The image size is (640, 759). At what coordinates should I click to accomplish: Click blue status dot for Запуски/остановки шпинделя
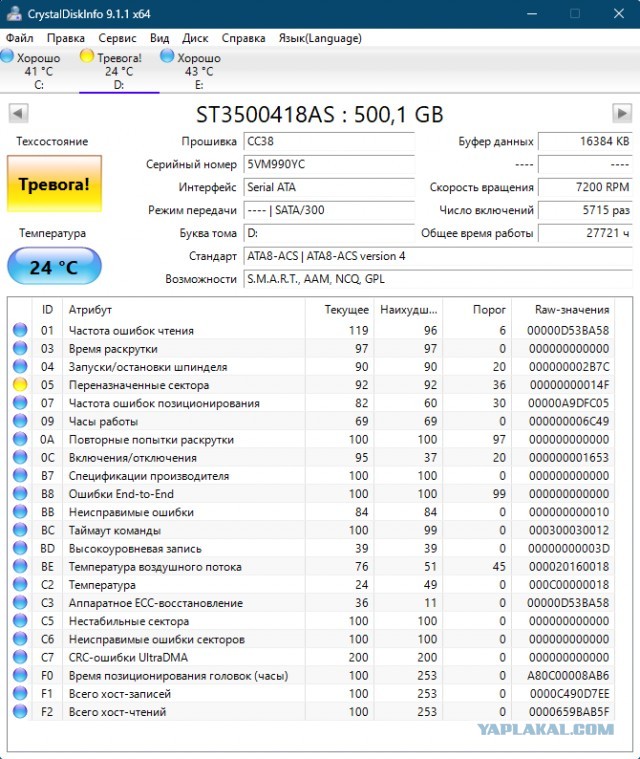pyautogui.click(x=20, y=366)
